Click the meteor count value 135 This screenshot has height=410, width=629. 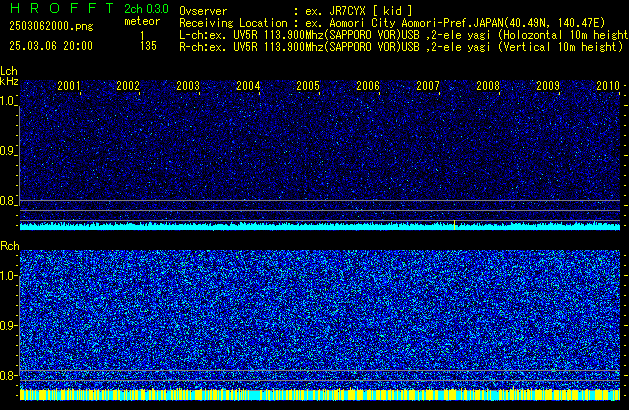click(148, 46)
